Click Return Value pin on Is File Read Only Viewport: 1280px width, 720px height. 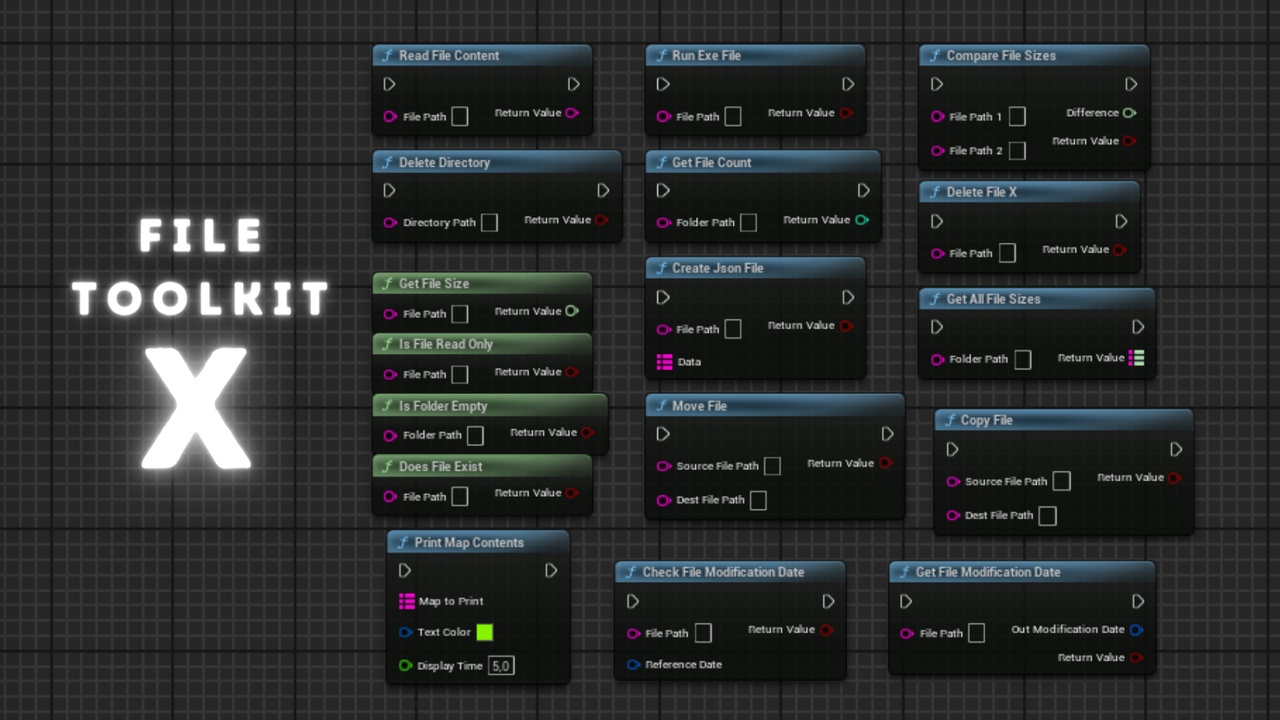[x=572, y=372]
